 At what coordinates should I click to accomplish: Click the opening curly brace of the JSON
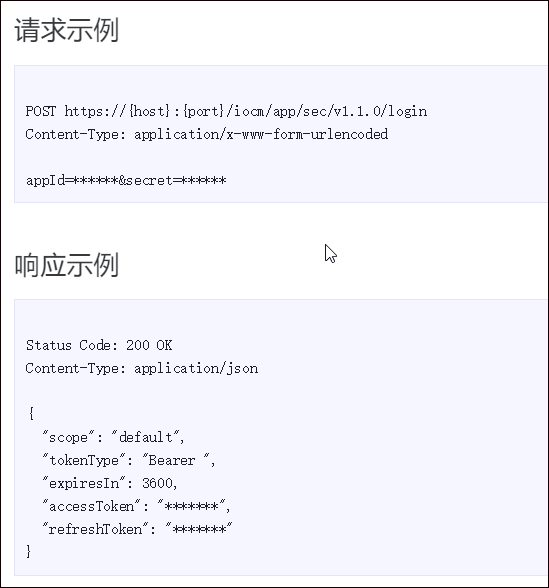(31, 414)
